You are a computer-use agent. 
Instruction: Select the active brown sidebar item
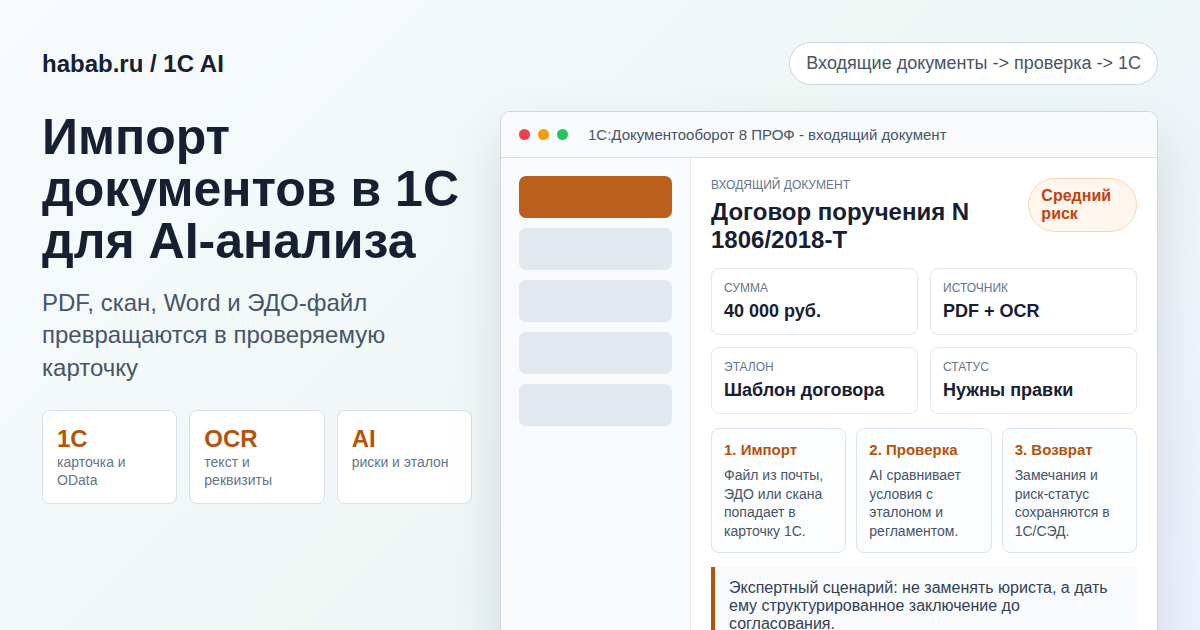click(595, 197)
